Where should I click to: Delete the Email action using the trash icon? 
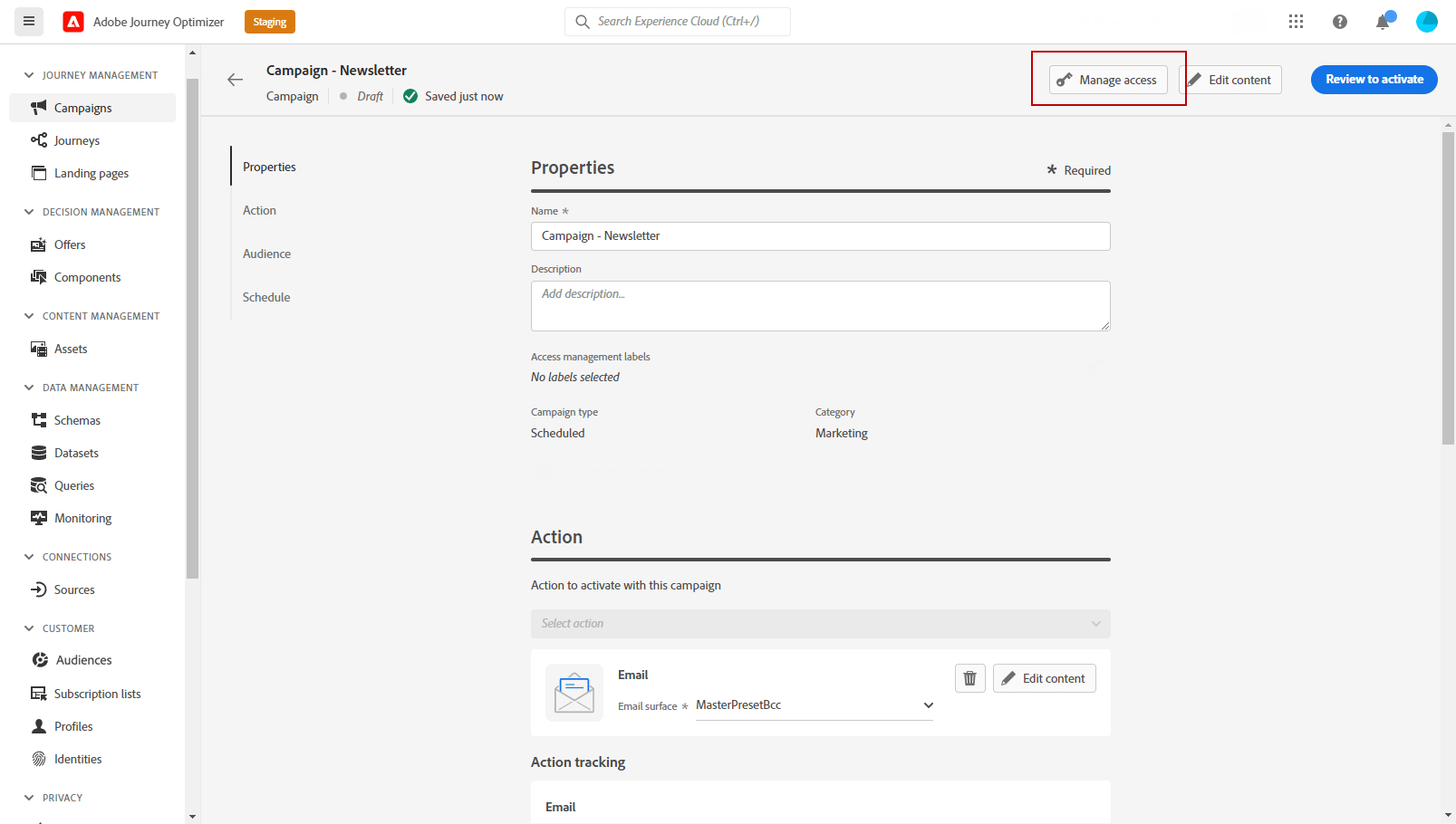point(969,677)
